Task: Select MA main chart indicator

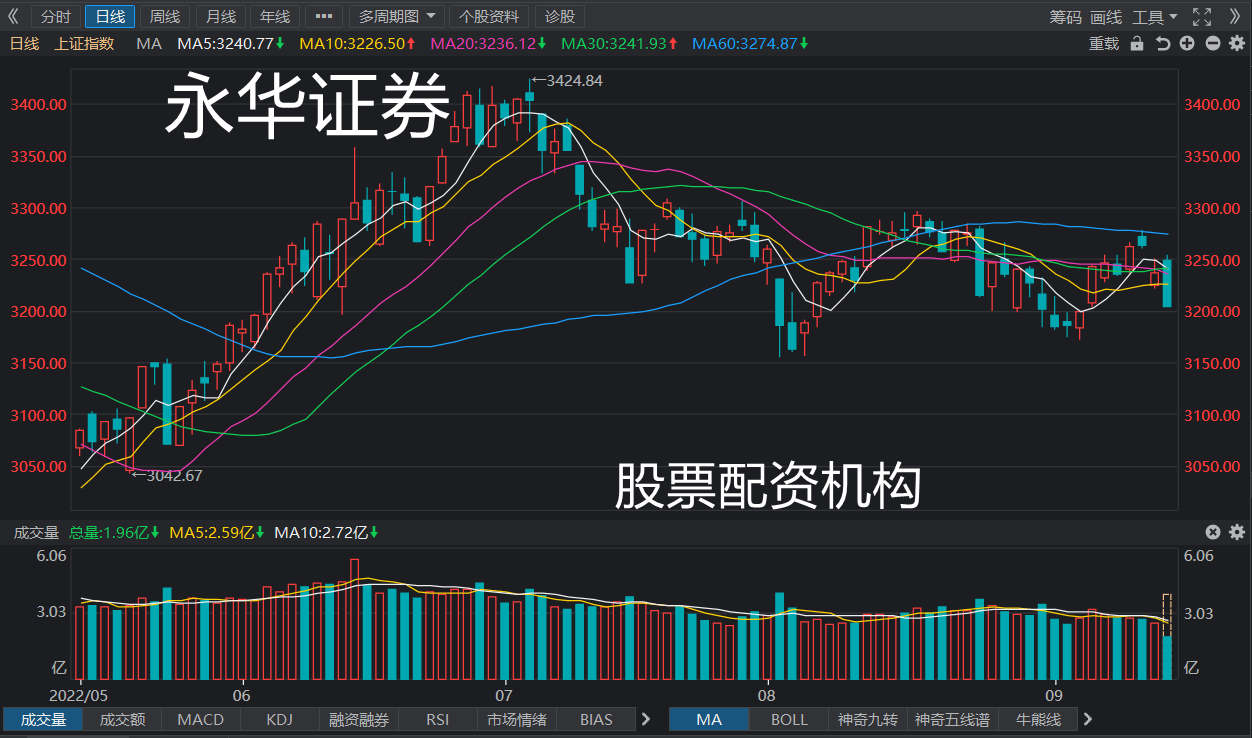Action: click(709, 719)
